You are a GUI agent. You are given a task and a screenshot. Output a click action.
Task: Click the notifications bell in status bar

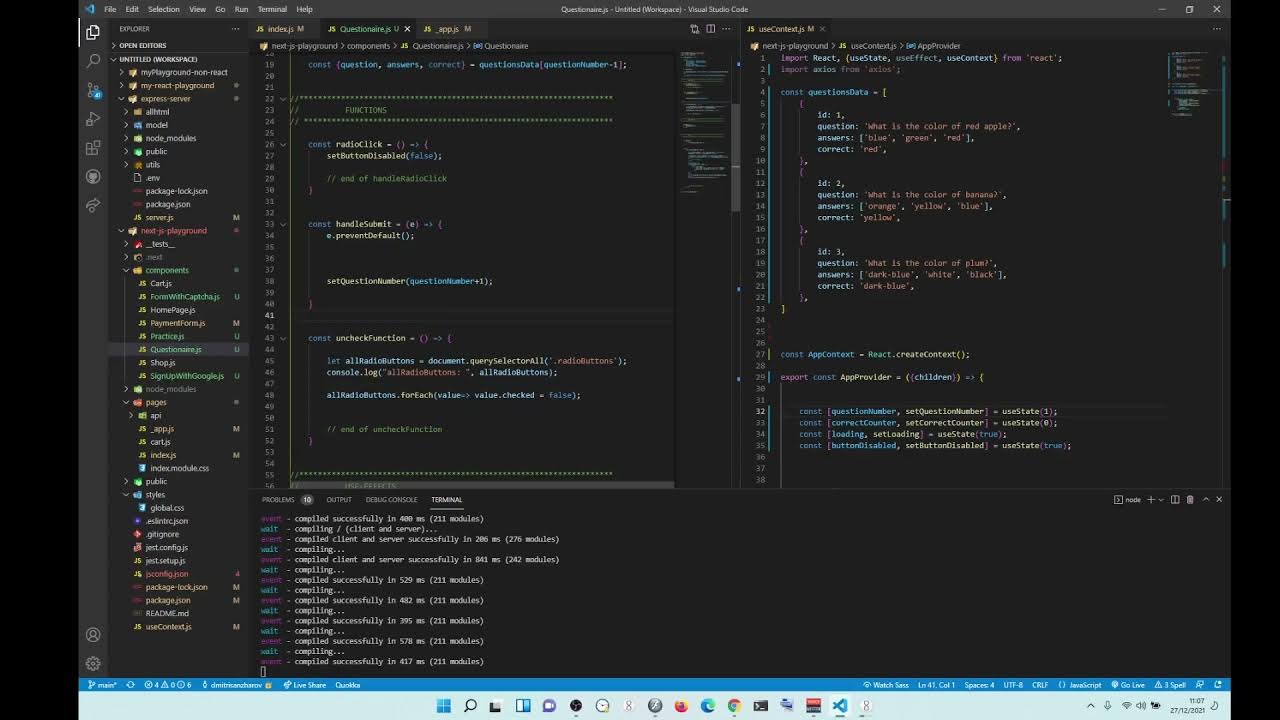tap(1219, 685)
